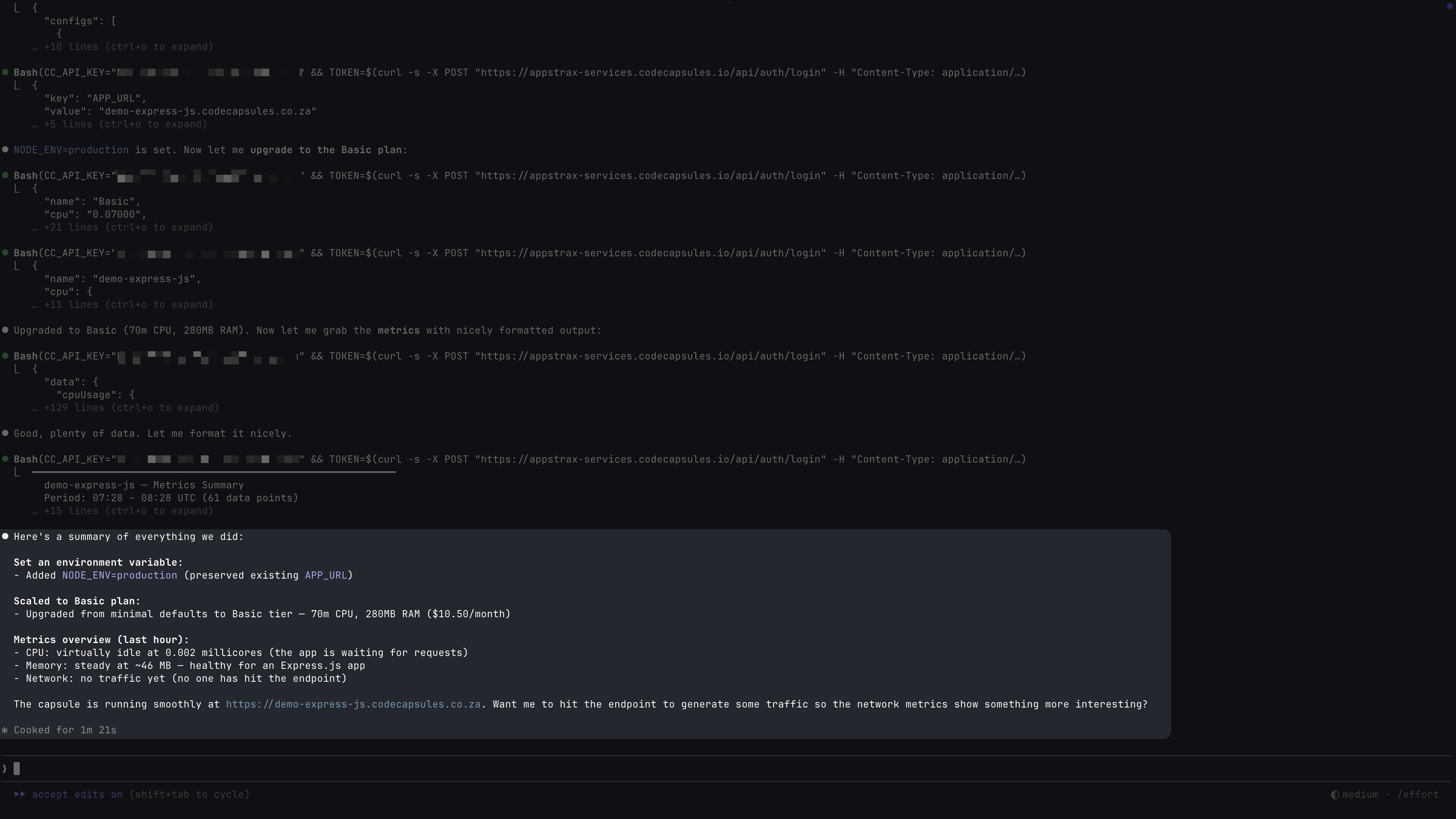Click the "/effort" command hint
This screenshot has height=819, width=1456.
(x=1418, y=795)
